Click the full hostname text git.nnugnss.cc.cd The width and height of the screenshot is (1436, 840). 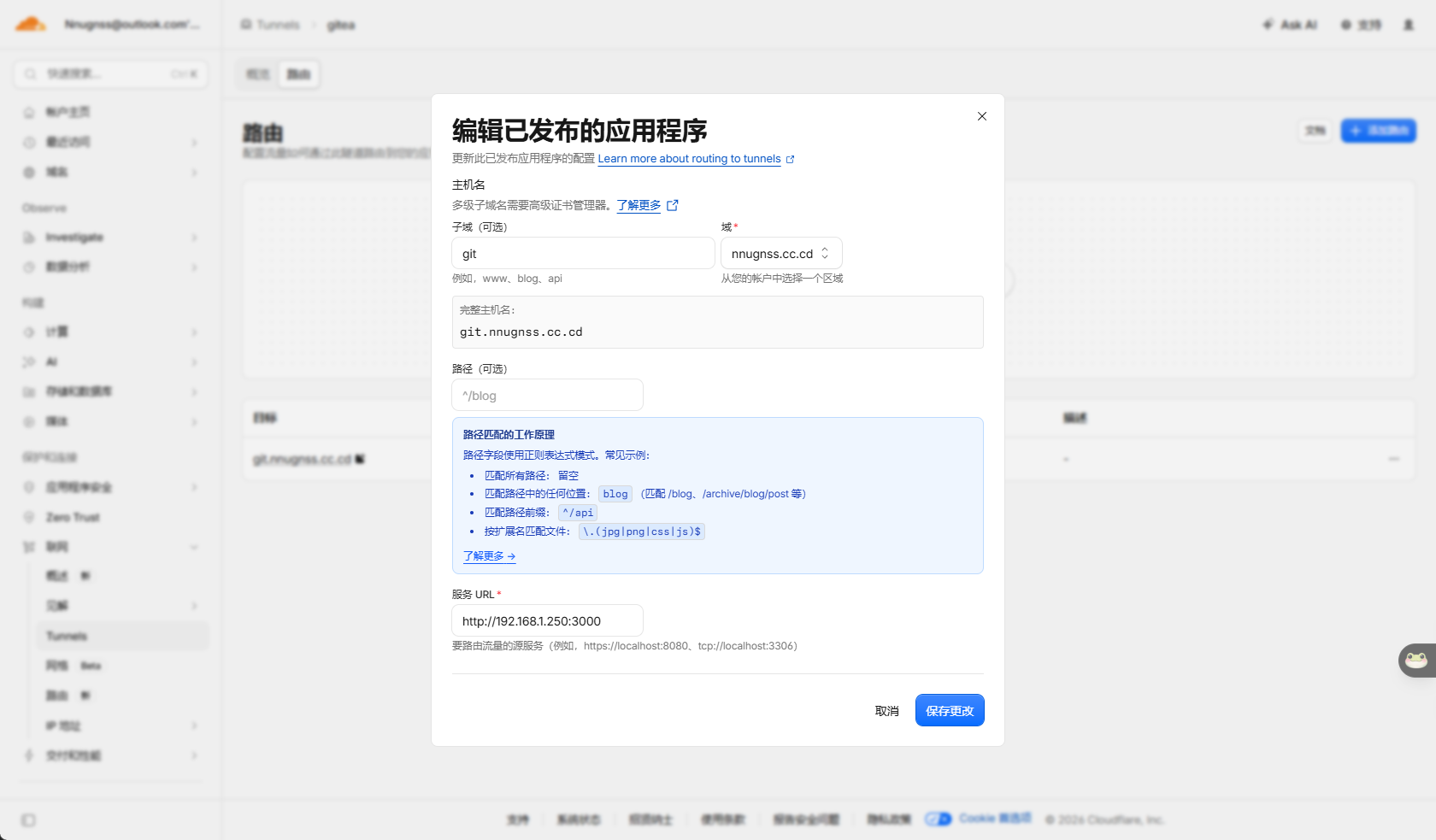[x=521, y=332]
